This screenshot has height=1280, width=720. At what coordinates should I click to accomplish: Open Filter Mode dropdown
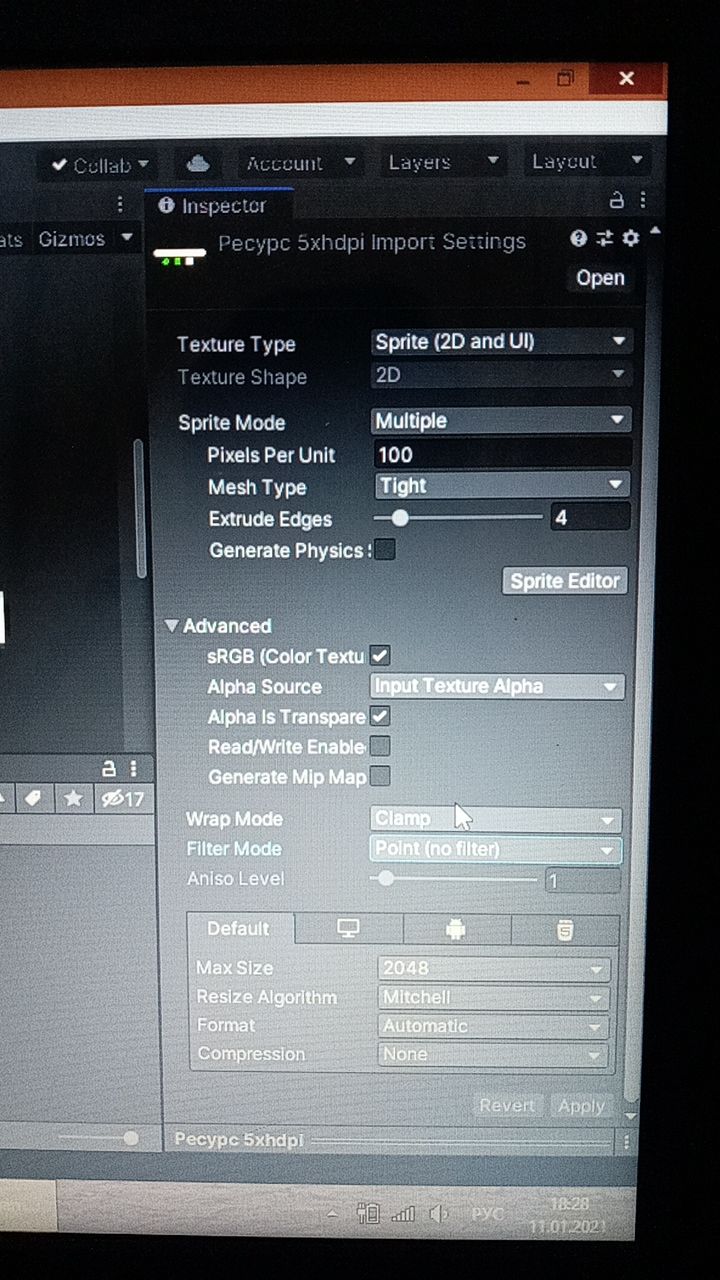pyautogui.click(x=496, y=849)
